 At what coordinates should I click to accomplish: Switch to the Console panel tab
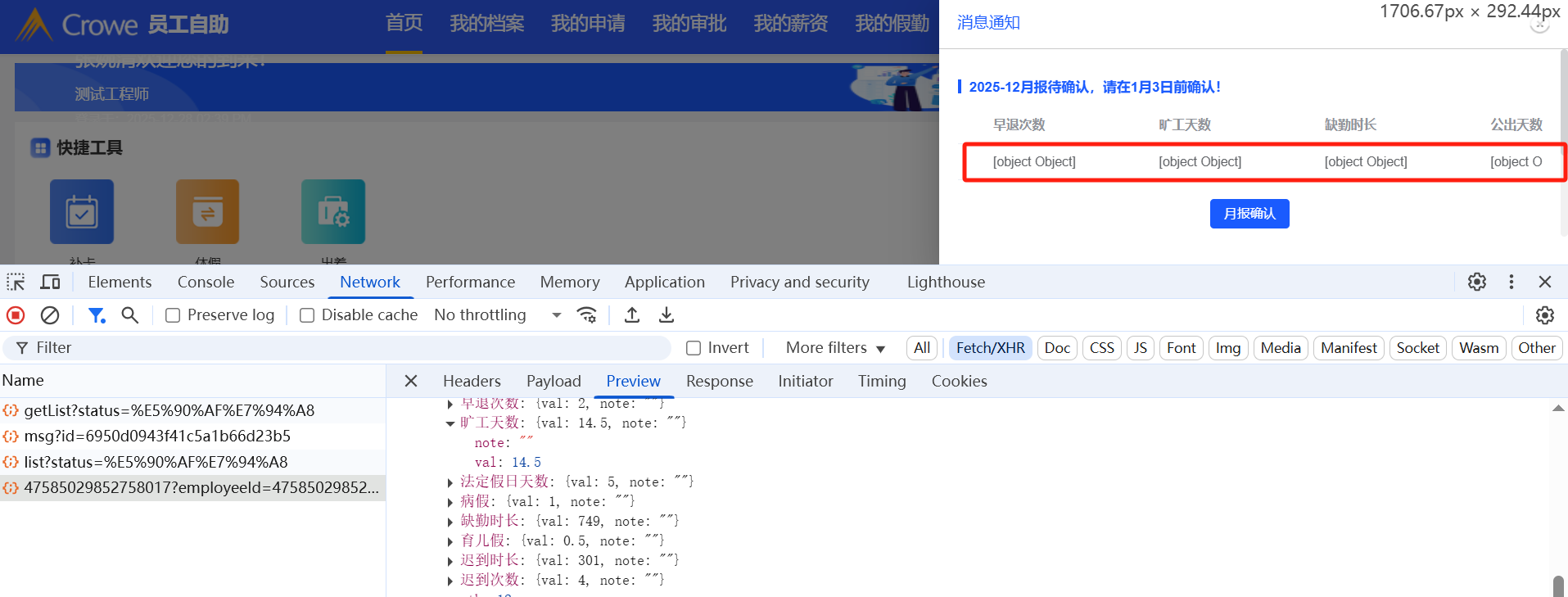(x=206, y=283)
